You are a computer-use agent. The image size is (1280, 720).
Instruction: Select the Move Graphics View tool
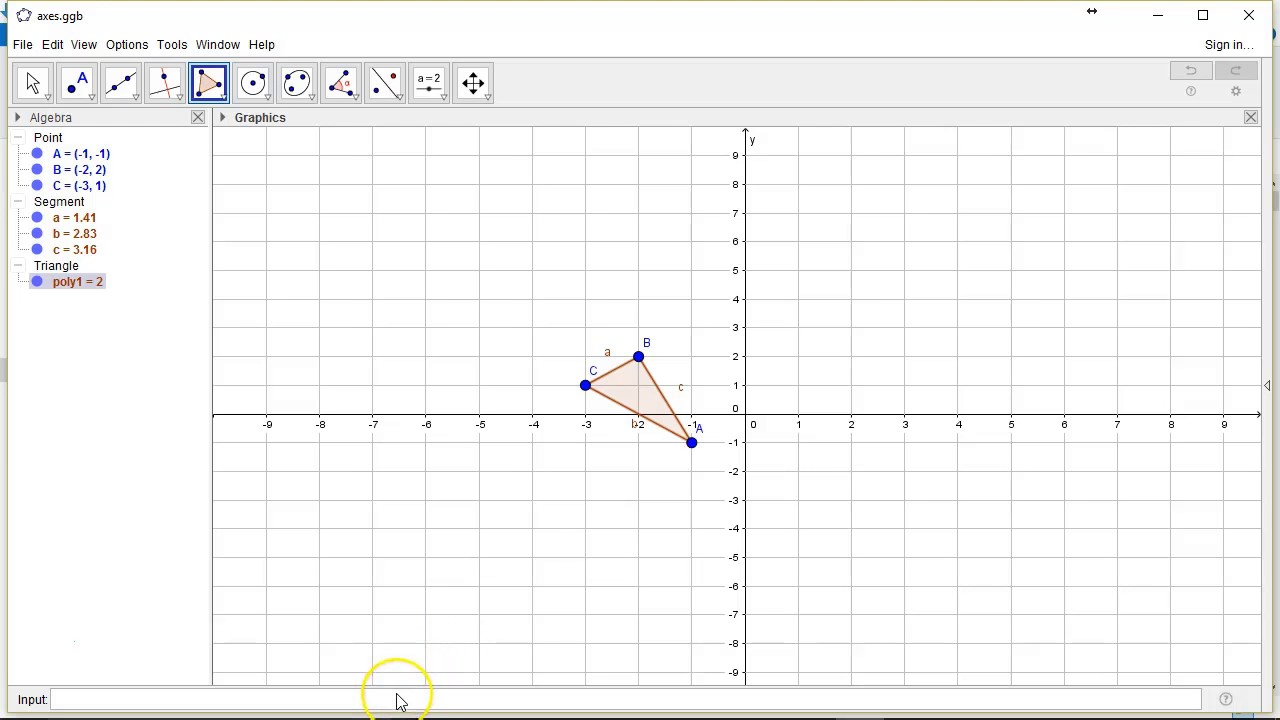(x=473, y=83)
